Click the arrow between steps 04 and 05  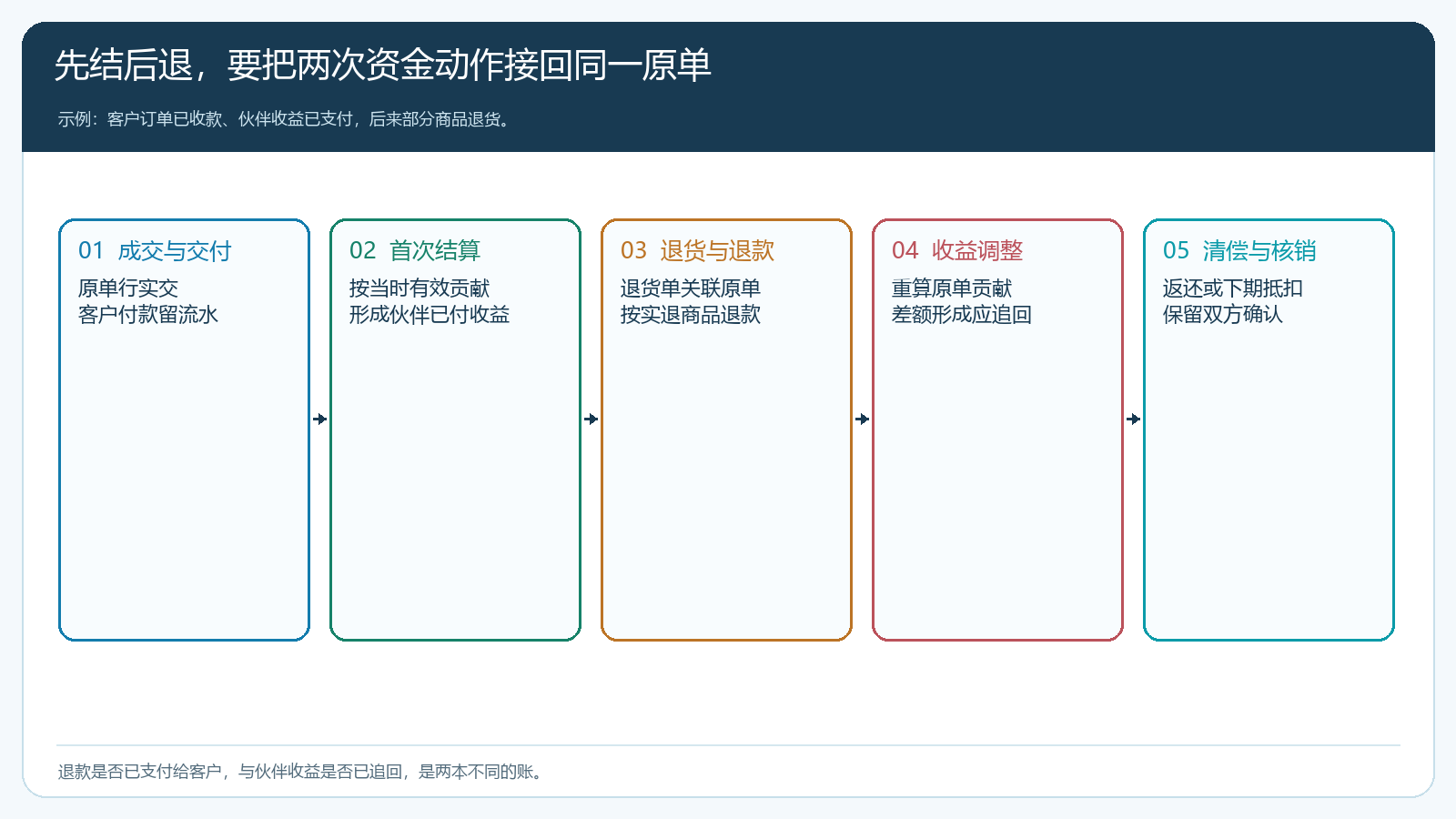1134,420
